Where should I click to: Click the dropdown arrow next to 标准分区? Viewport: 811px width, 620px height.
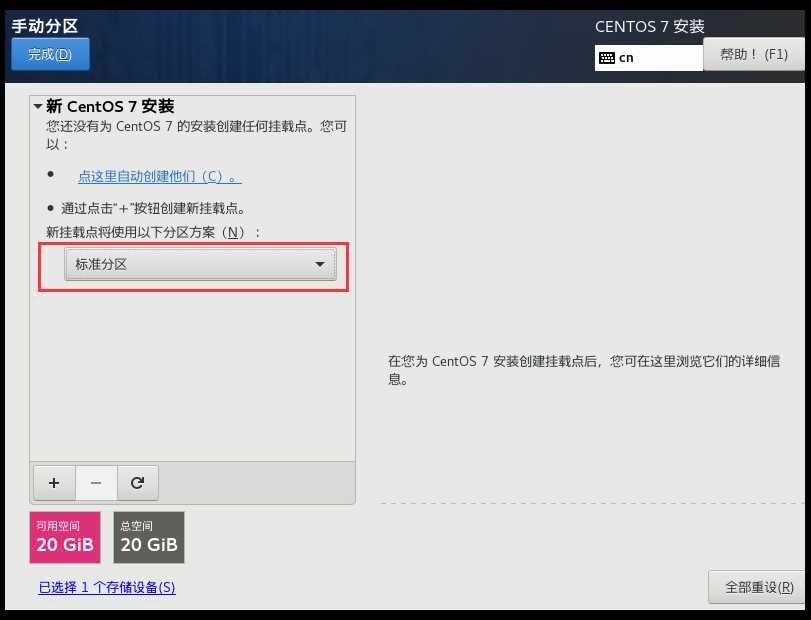tap(320, 264)
